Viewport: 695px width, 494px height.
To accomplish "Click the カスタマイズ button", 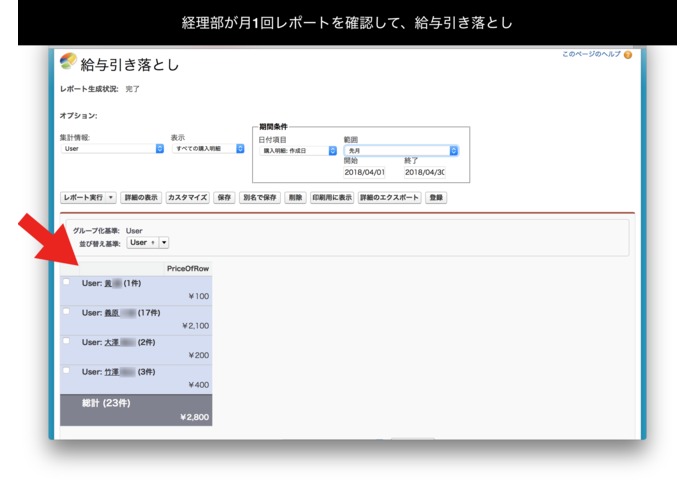I will [187, 198].
